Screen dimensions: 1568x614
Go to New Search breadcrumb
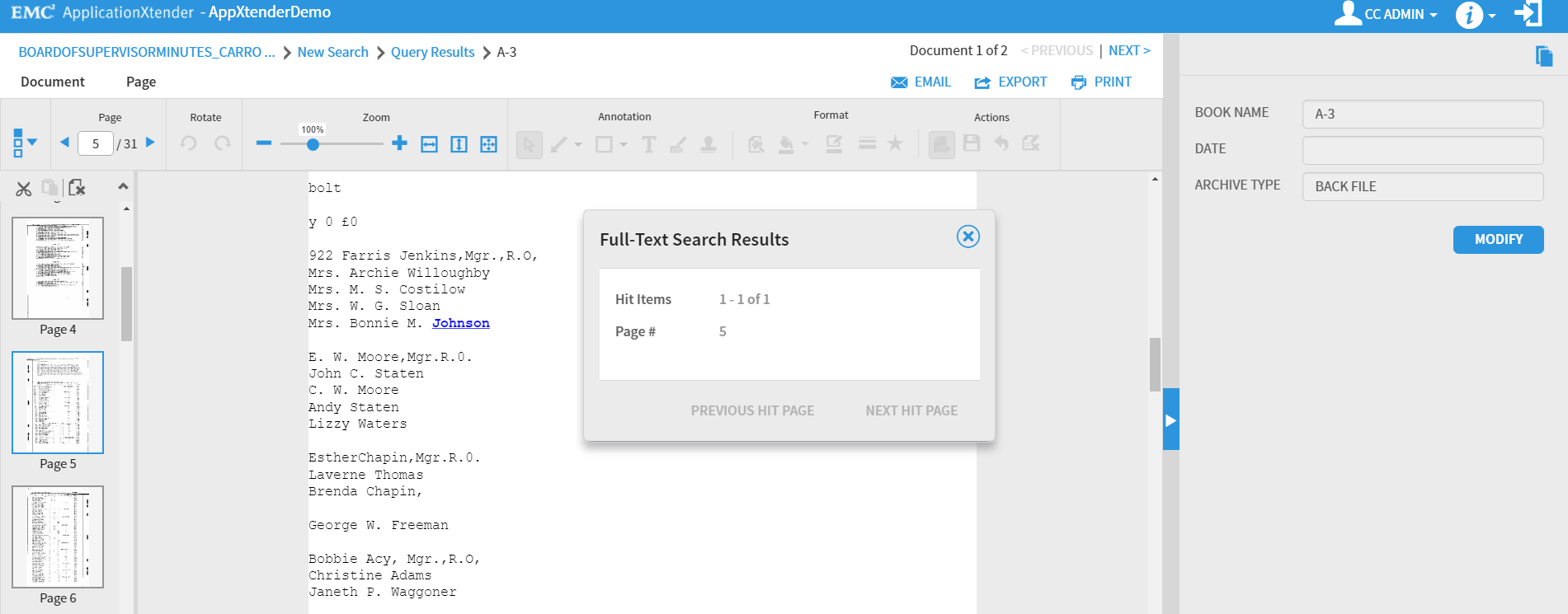(333, 52)
